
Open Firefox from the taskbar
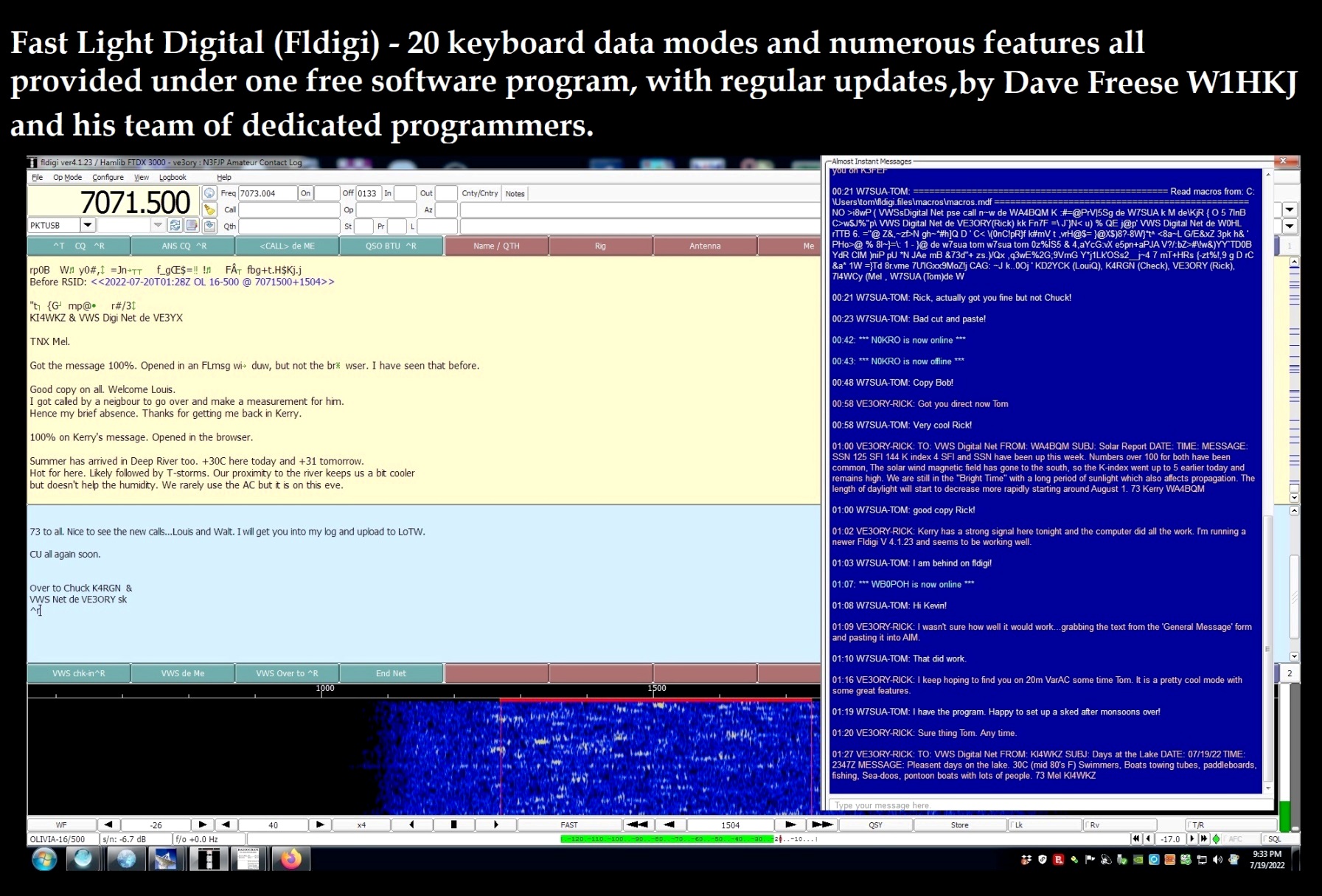point(291,860)
